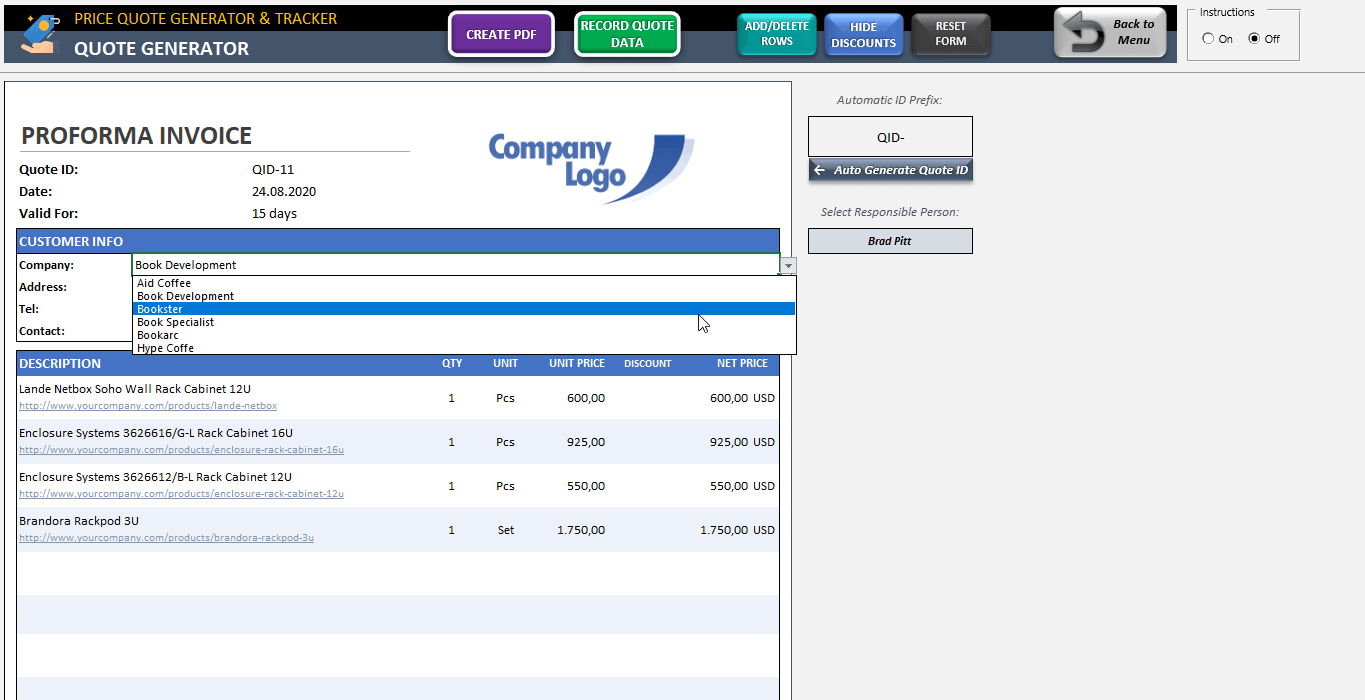The width and height of the screenshot is (1365, 700).
Task: Pick Book Specialist from the list
Action: 464,322
